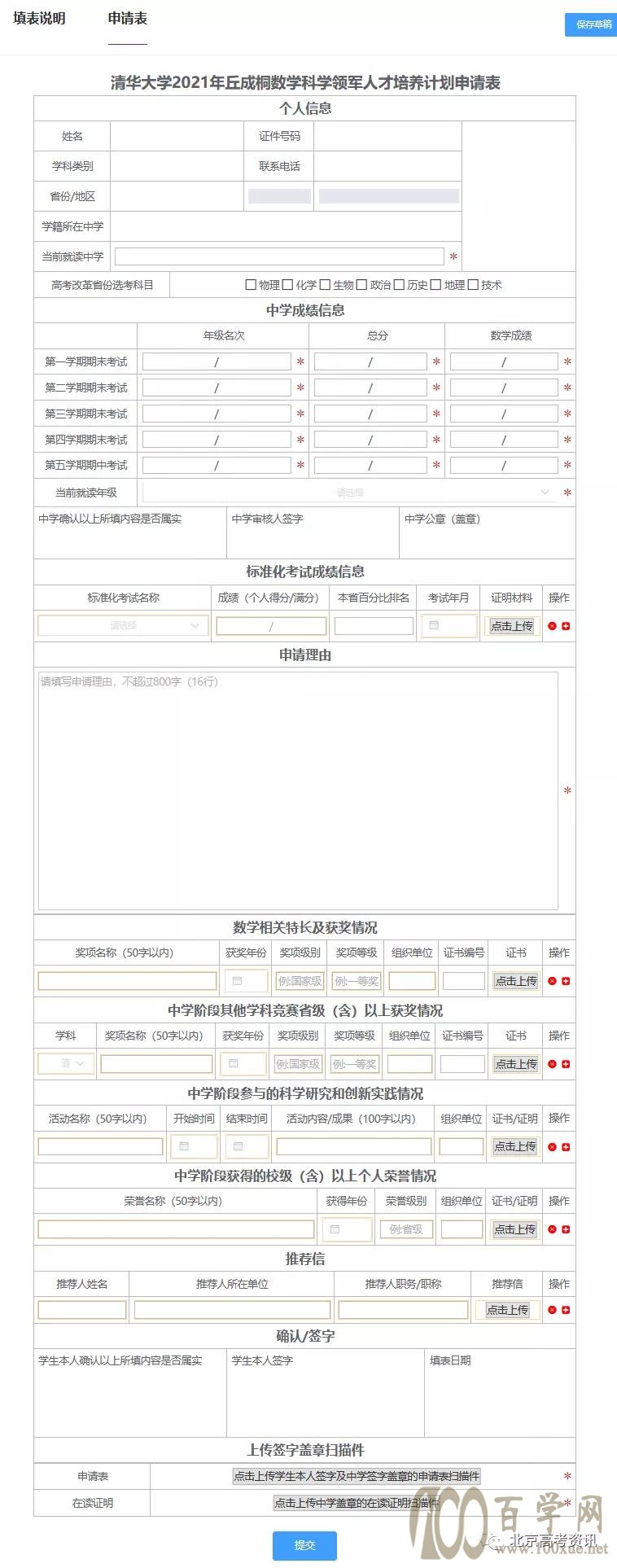Image resolution: width=617 pixels, height=1568 pixels.
Task: Open the 考试年月 calendar picker
Action: point(449,626)
